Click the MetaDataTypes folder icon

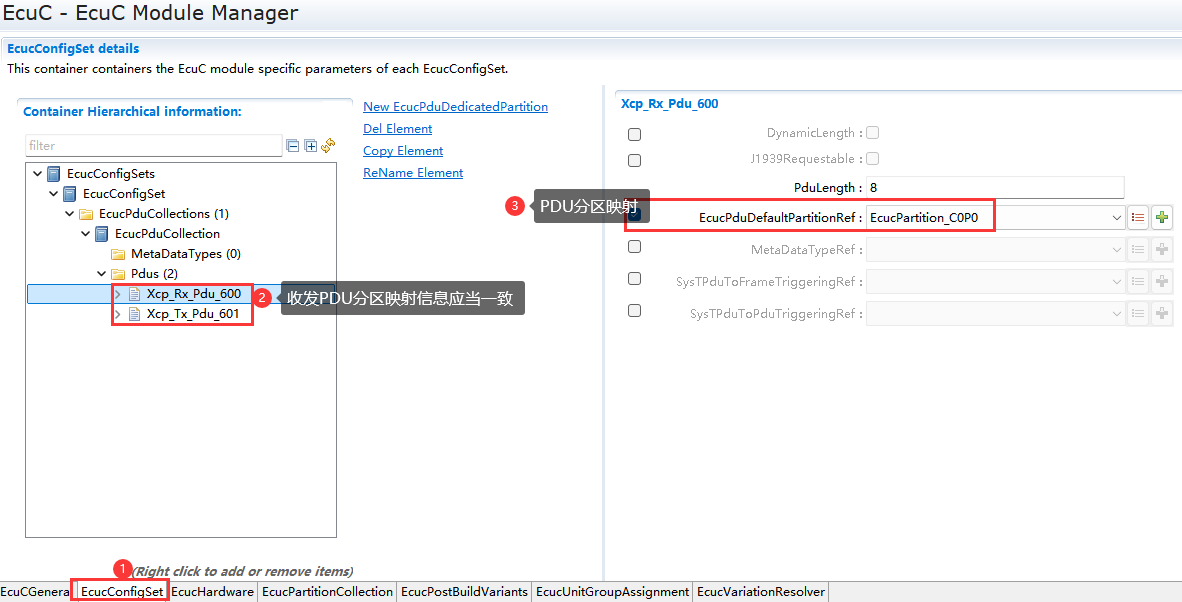[x=118, y=254]
